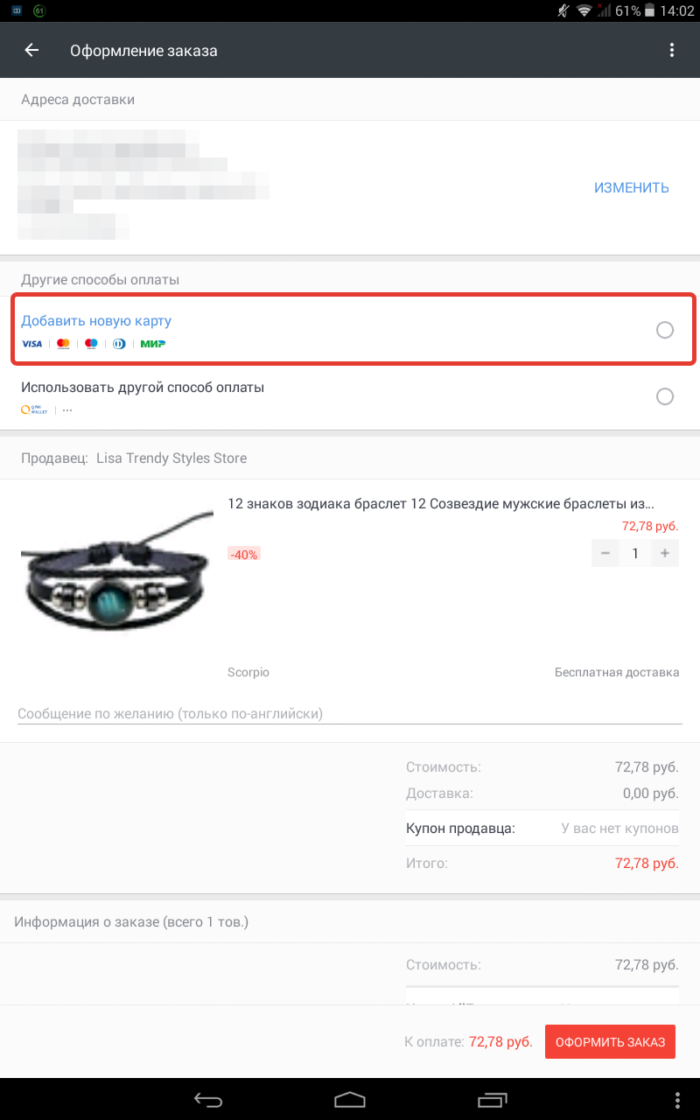This screenshot has height=1120, width=700.
Task: Open the three-dot overflow menu
Action: [x=672, y=50]
